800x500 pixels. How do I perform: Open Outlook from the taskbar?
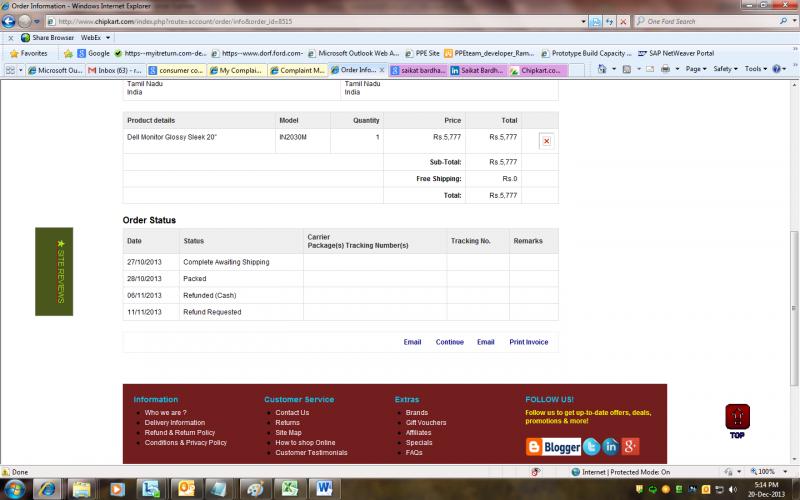[x=186, y=489]
